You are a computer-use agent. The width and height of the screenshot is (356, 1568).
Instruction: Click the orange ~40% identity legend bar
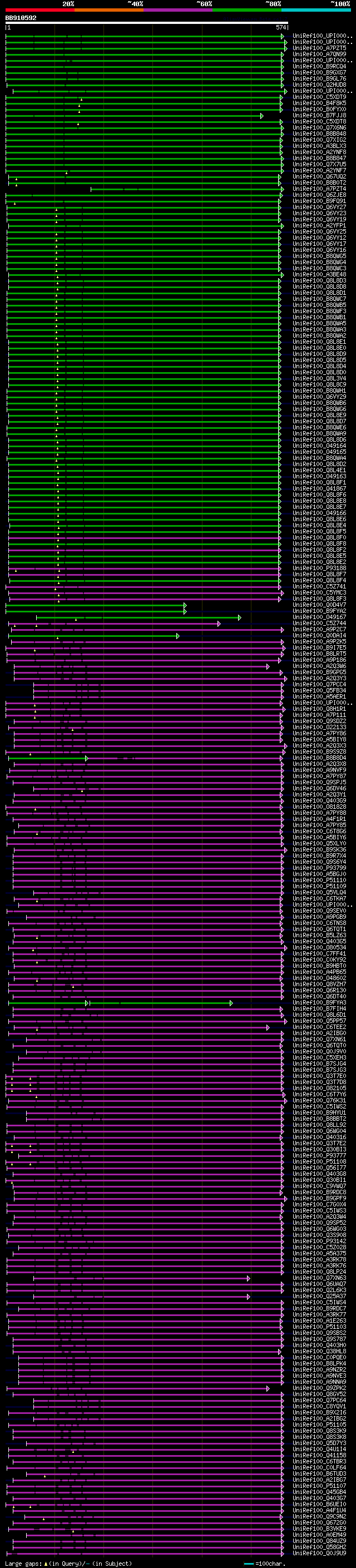(x=109, y=11)
